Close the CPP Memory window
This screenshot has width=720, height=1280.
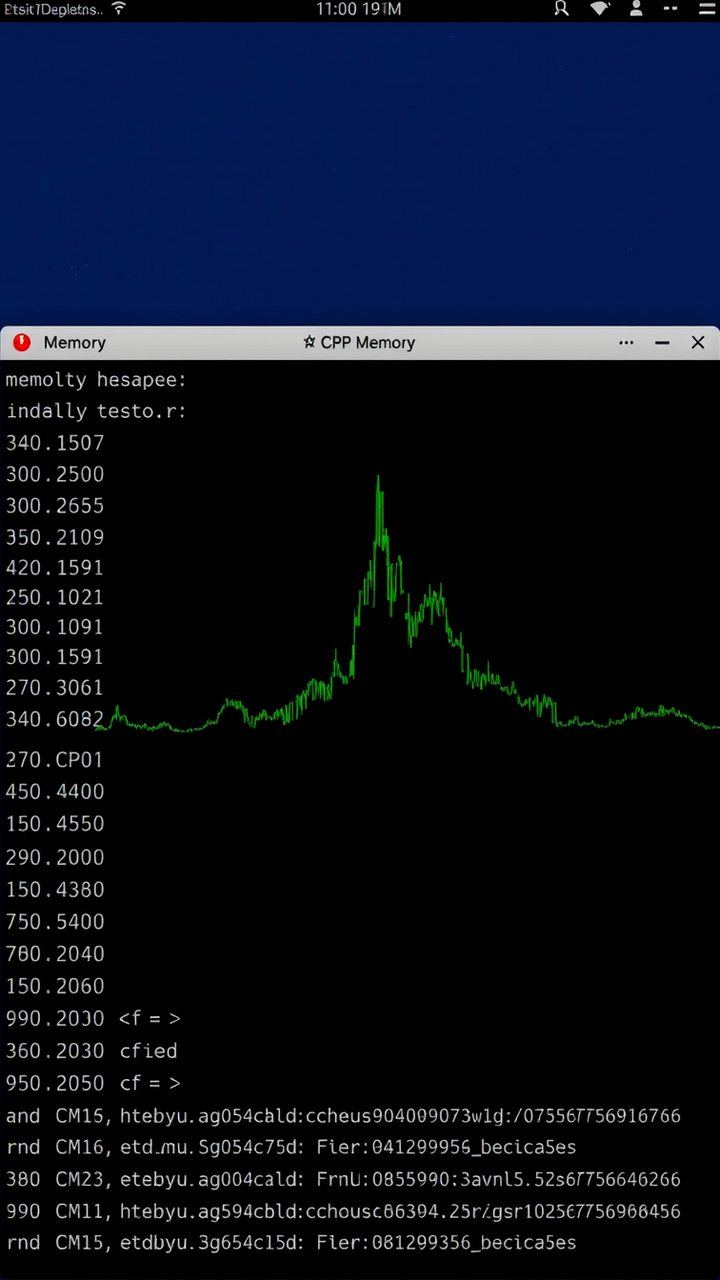[698, 342]
